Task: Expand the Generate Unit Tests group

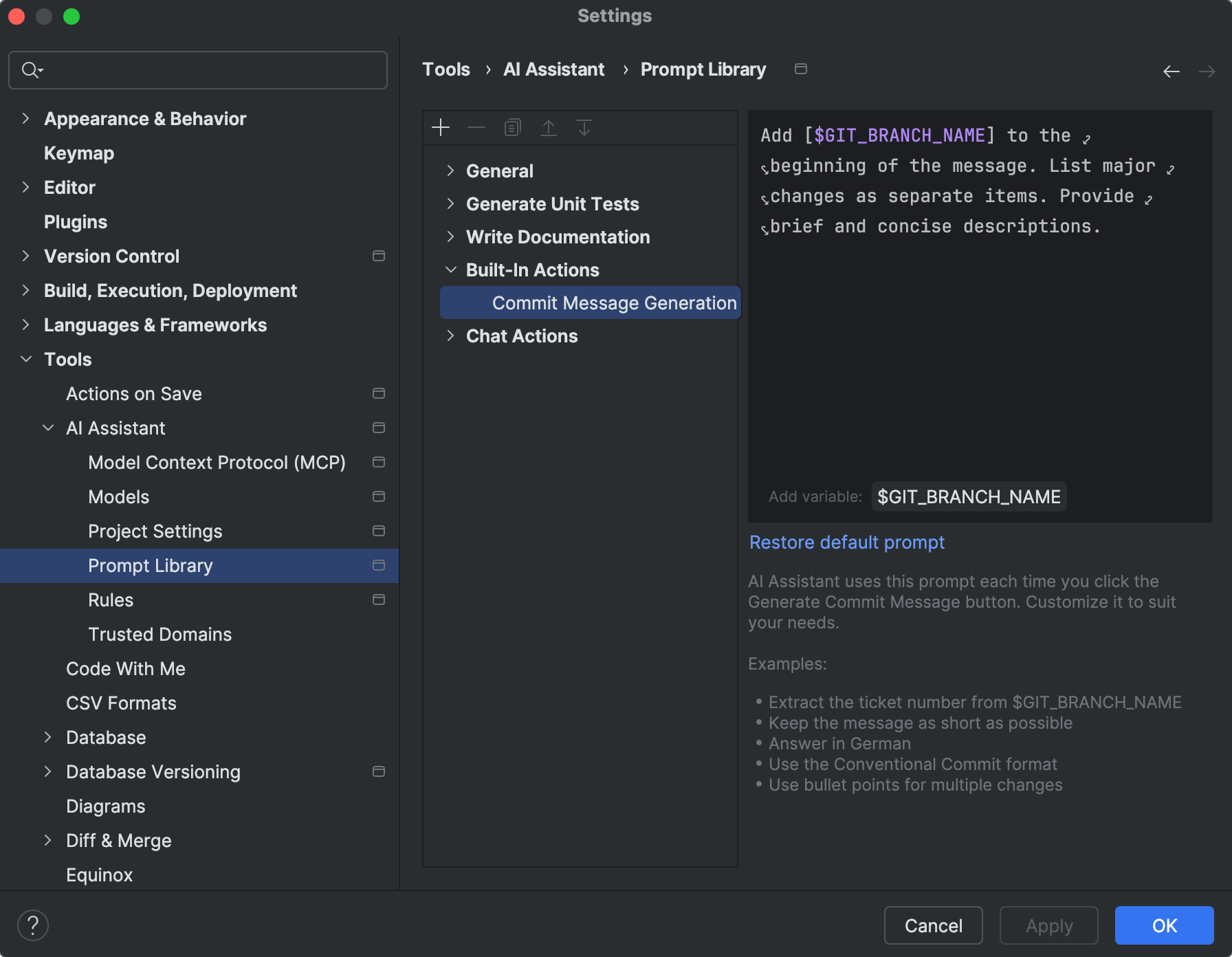Action: tap(451, 203)
